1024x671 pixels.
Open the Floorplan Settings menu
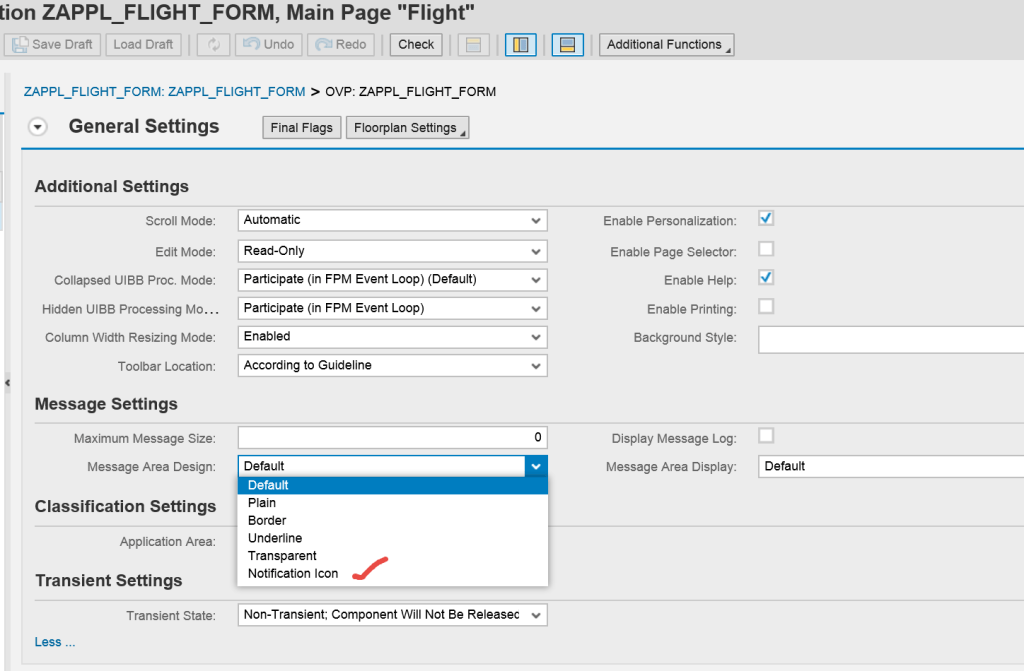point(408,127)
